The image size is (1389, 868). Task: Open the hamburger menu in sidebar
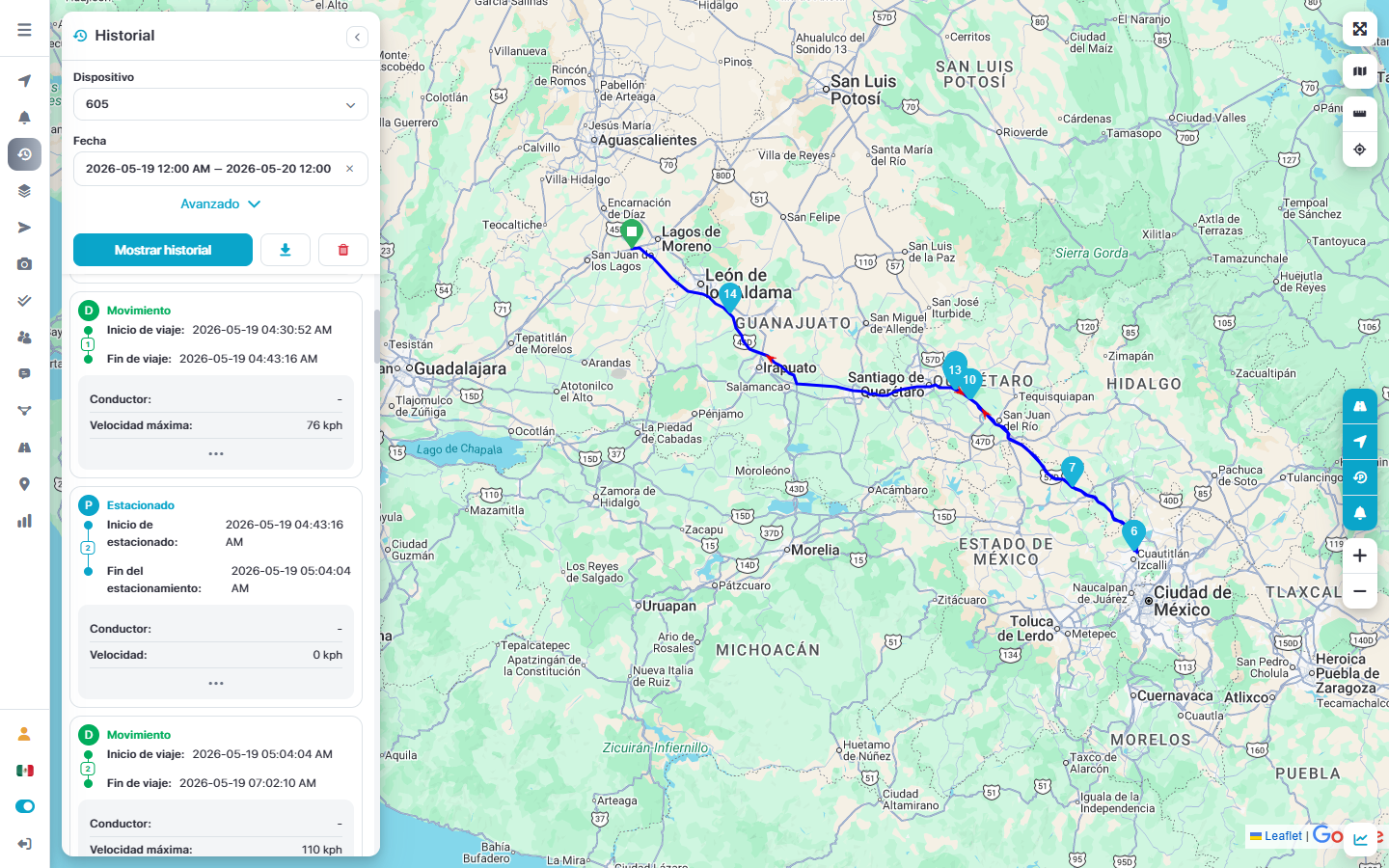[x=24, y=30]
